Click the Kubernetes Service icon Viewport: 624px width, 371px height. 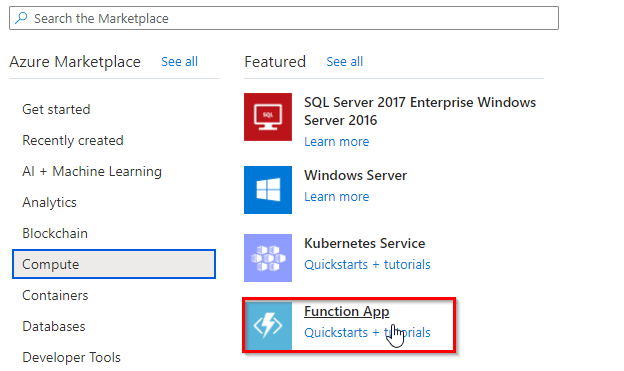[268, 258]
